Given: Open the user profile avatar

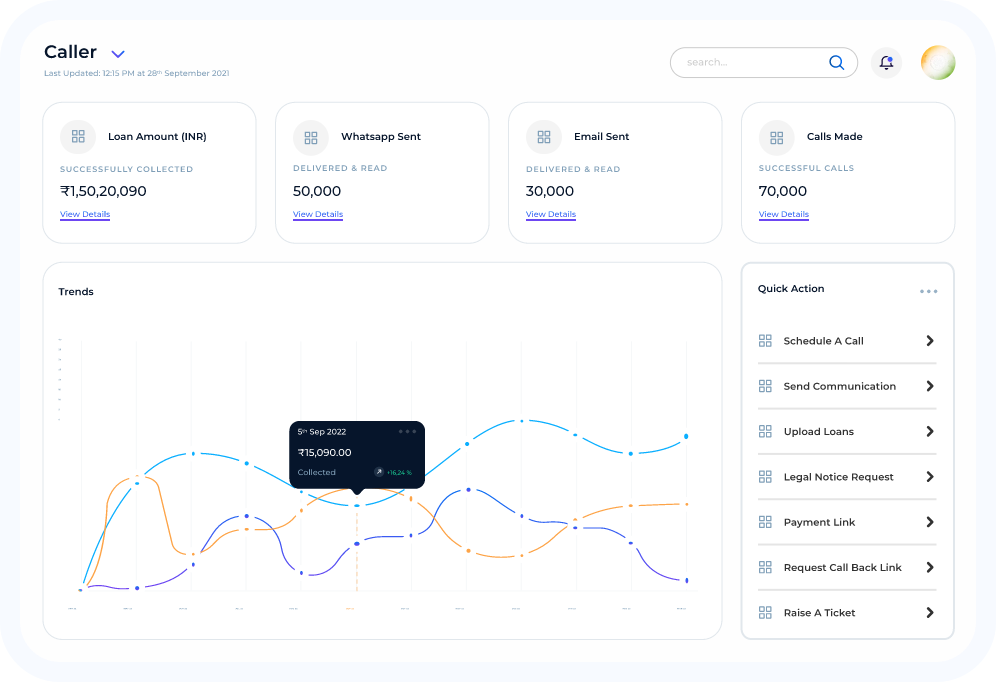Looking at the screenshot, I should [937, 63].
